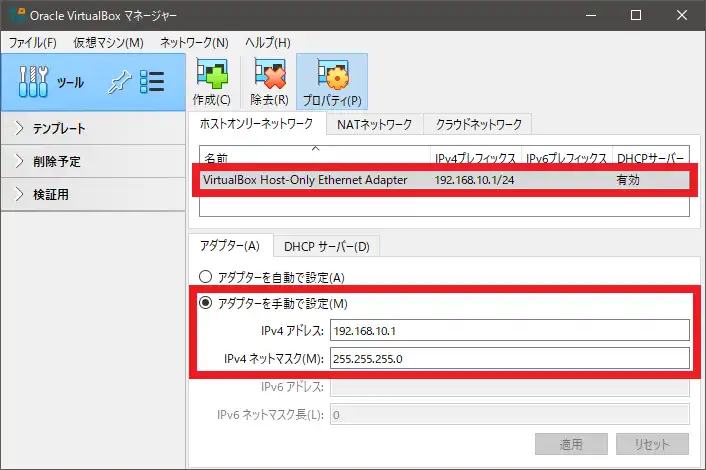Screen dimensions: 706x470
Task: Open the 仮想マシン(M) menu
Action: [108, 43]
